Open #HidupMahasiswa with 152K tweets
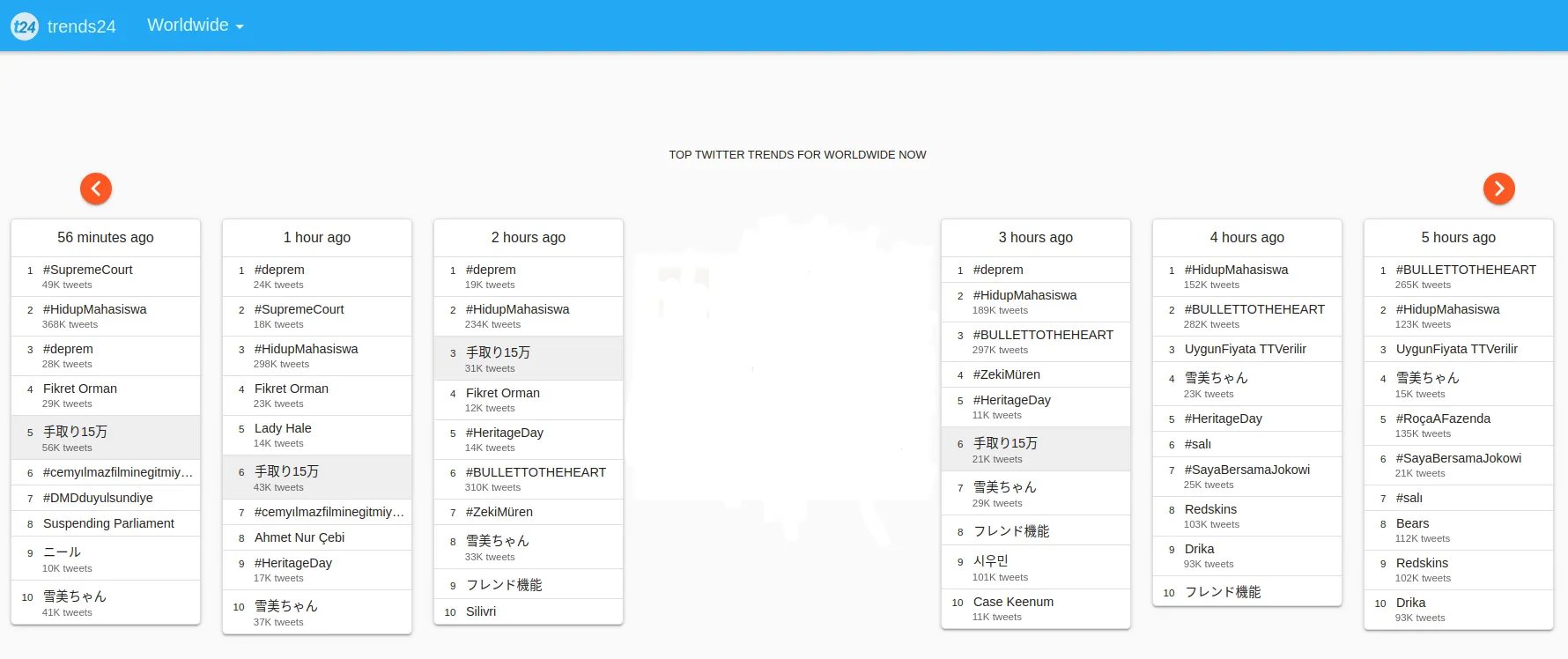 [1237, 270]
